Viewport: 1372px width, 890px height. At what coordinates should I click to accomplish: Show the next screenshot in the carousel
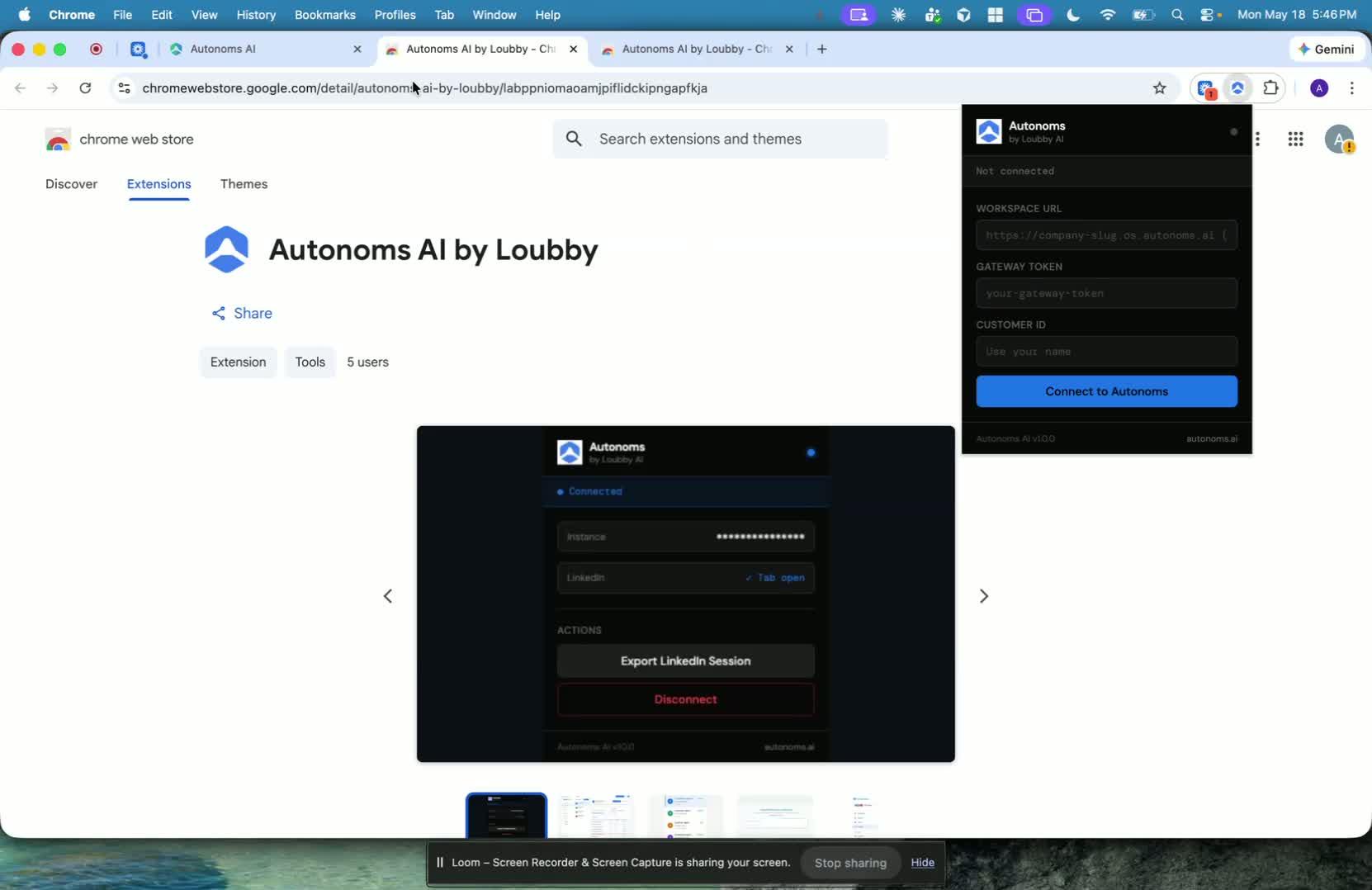pos(983,596)
